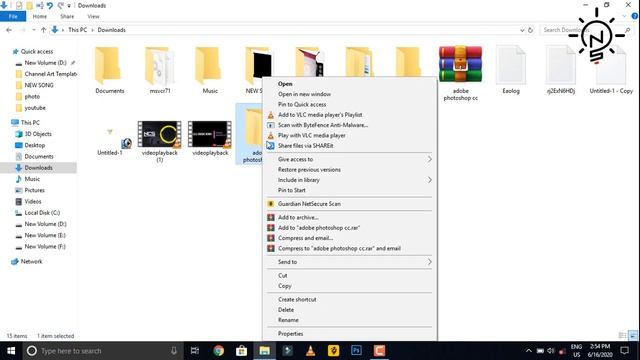The width and height of the screenshot is (640, 360).
Task: Choose Delete in the context menu
Action: point(286,310)
